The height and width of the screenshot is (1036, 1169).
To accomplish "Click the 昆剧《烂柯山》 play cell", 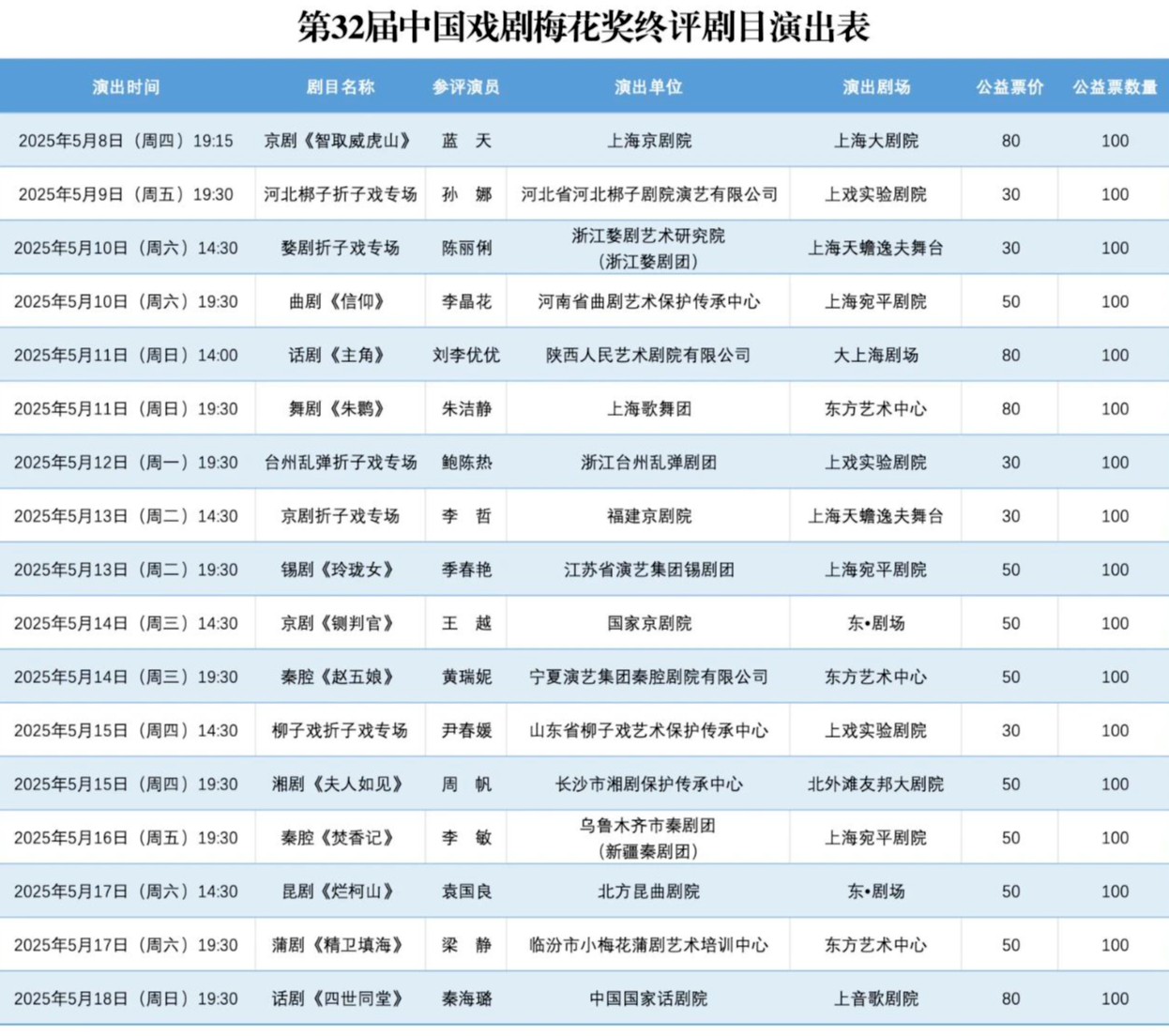I will 340,891.
